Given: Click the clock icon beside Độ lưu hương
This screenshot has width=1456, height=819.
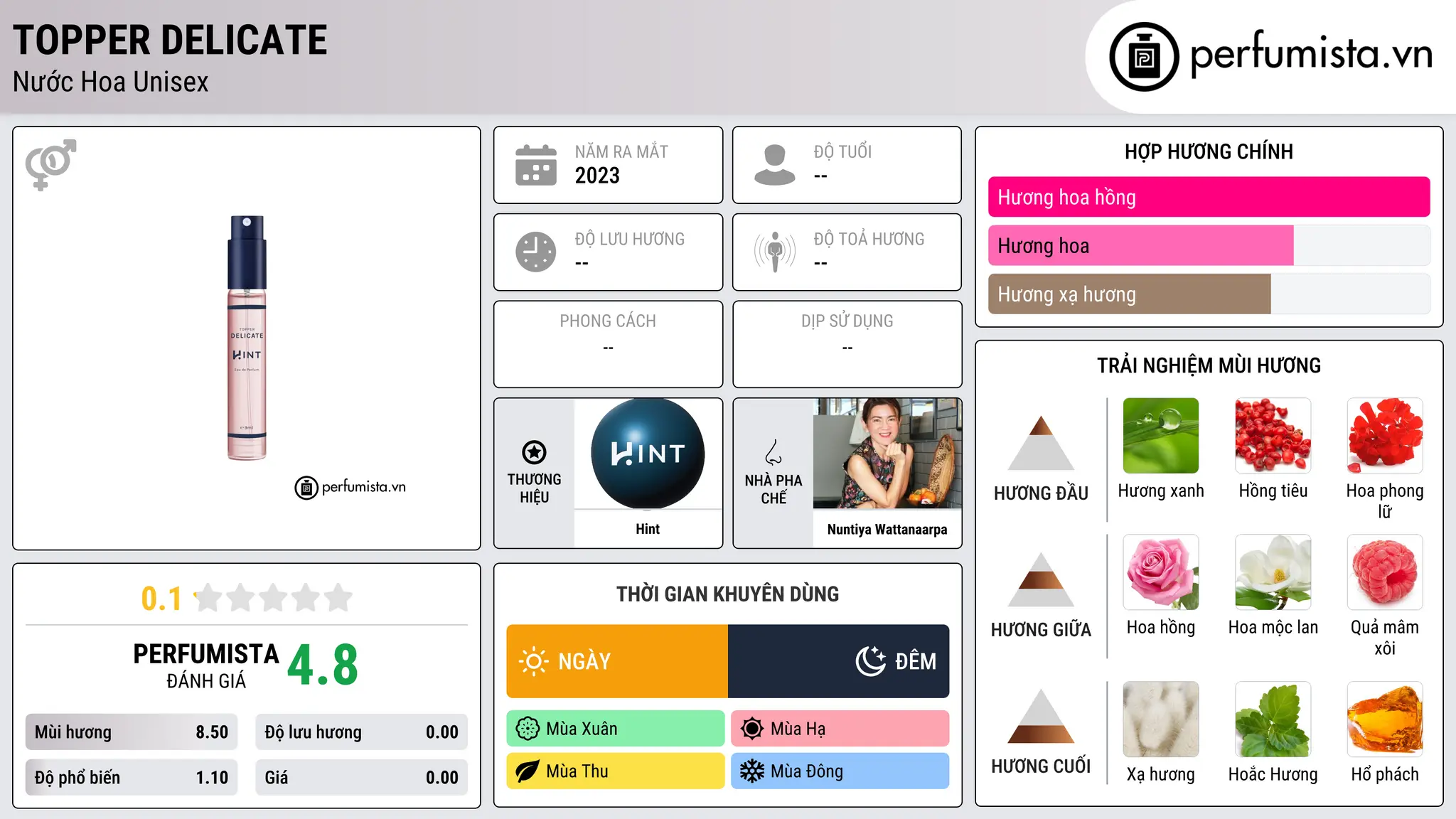Looking at the screenshot, I should pos(536,252).
